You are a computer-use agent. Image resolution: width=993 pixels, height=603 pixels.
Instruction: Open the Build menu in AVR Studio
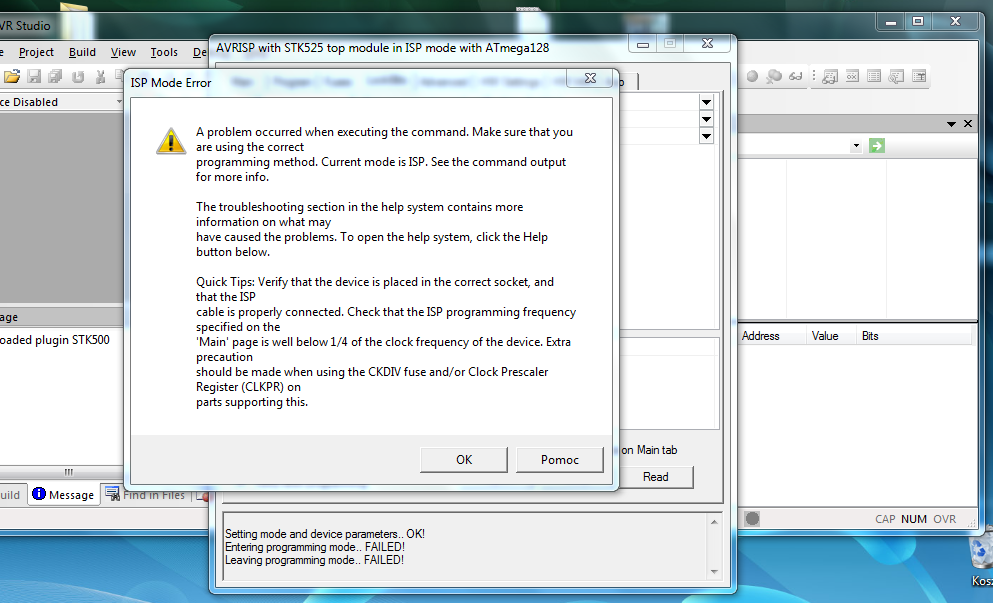click(x=82, y=52)
